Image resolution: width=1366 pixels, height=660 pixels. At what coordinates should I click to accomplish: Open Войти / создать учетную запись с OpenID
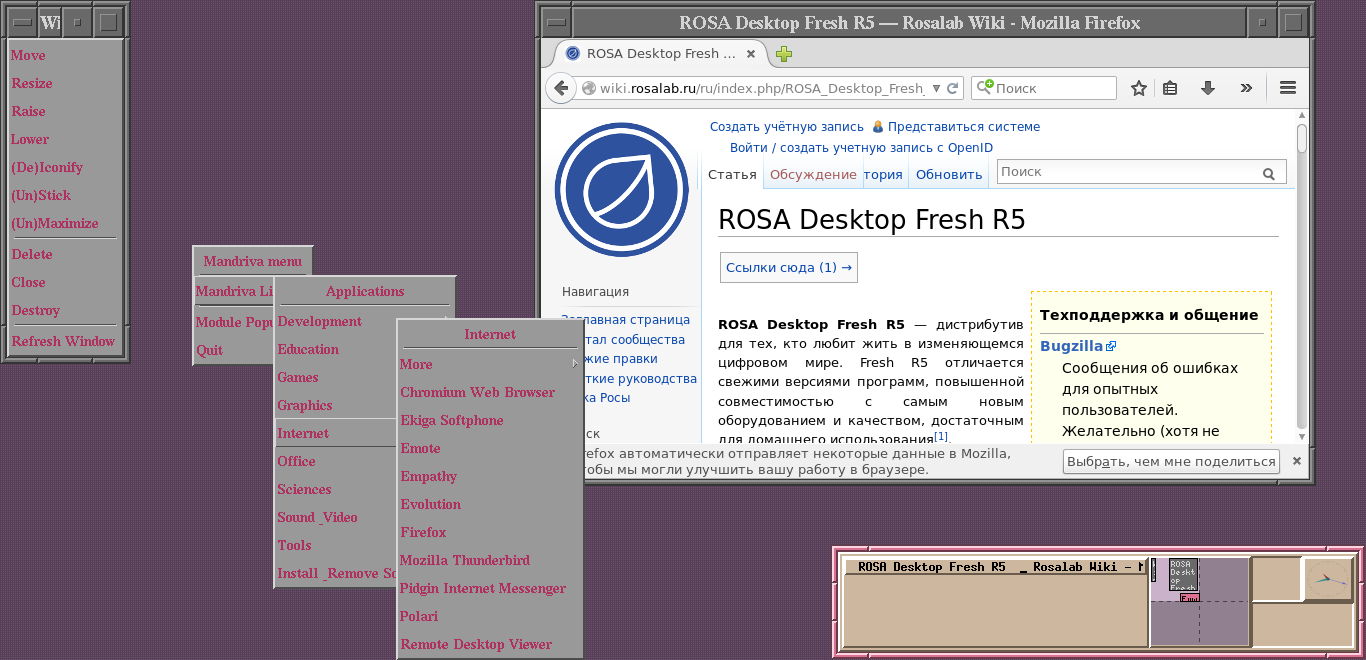(x=861, y=148)
